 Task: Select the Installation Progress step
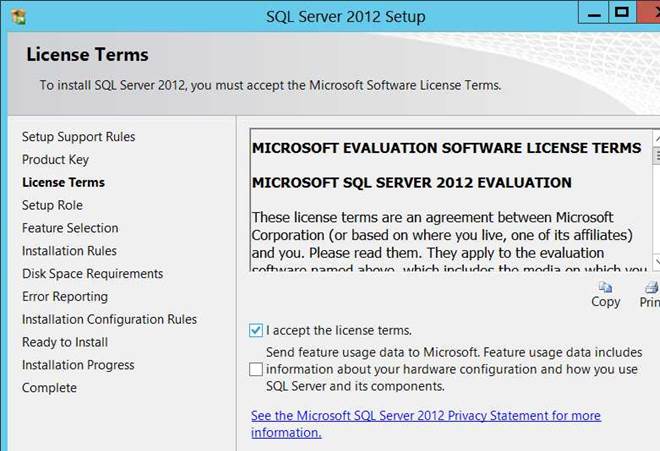pyautogui.click(x=78, y=365)
